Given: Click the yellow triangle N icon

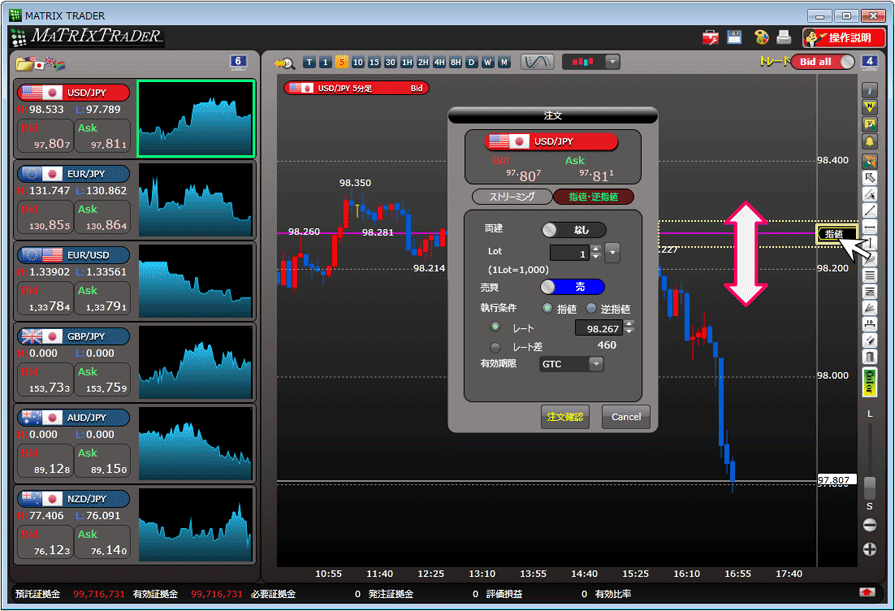Looking at the screenshot, I should click(869, 107).
